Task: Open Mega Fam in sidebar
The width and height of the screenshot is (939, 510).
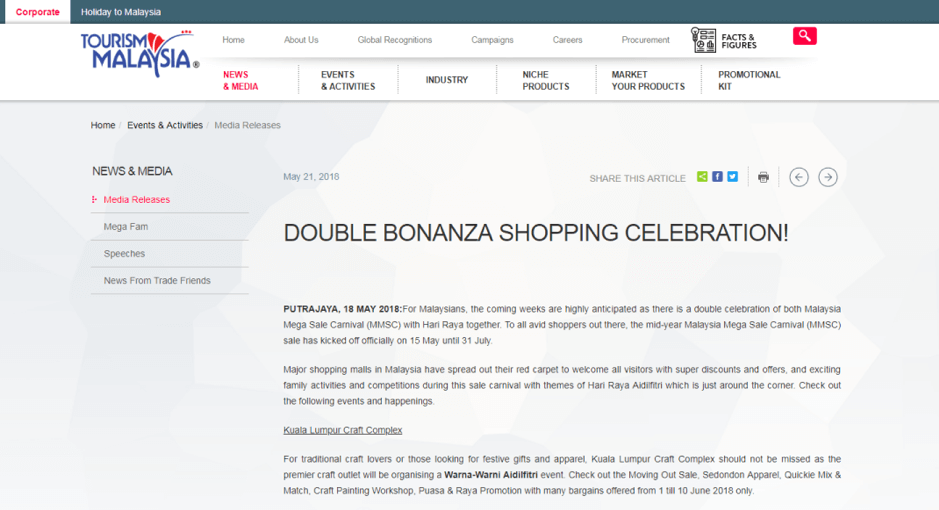Action: [x=126, y=227]
